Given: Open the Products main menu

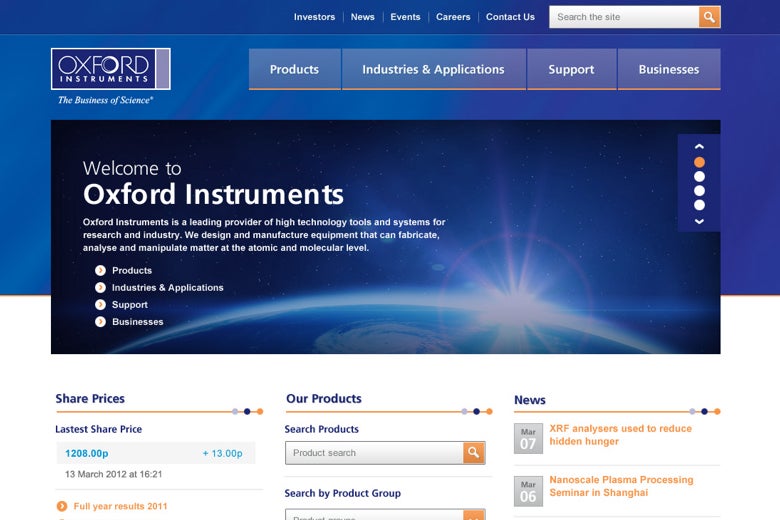Looking at the screenshot, I should 294,69.
